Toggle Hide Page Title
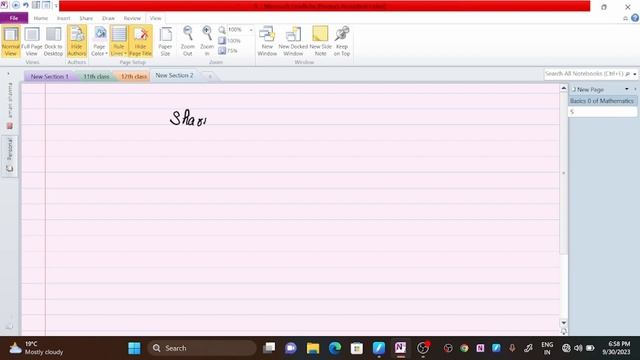Screen dimensions: 640x360 (x=140, y=41)
